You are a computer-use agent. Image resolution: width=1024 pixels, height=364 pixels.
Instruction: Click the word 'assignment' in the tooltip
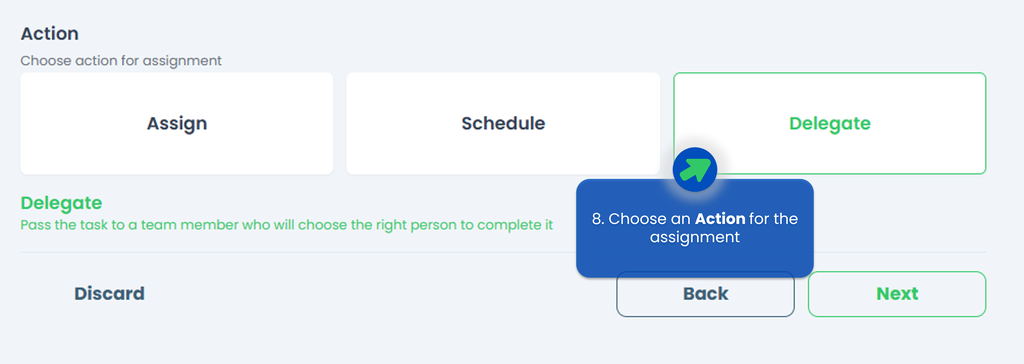coord(695,237)
